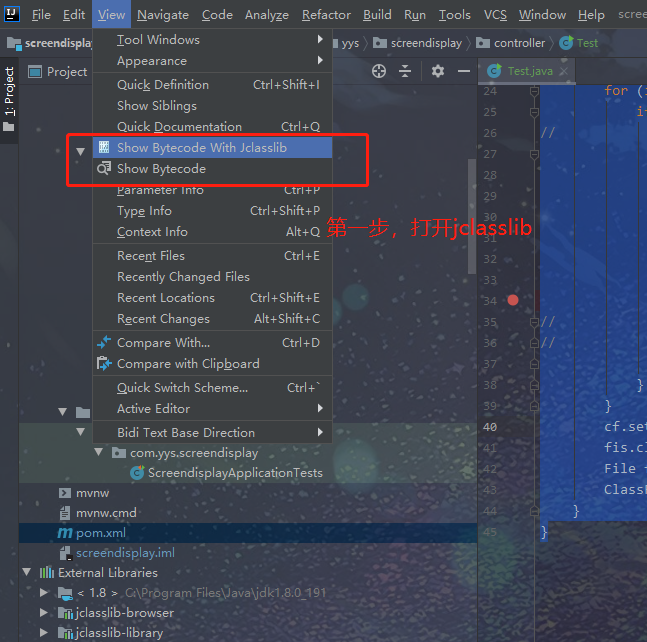Open the Build menu
The width and height of the screenshot is (647, 642).
pos(377,15)
